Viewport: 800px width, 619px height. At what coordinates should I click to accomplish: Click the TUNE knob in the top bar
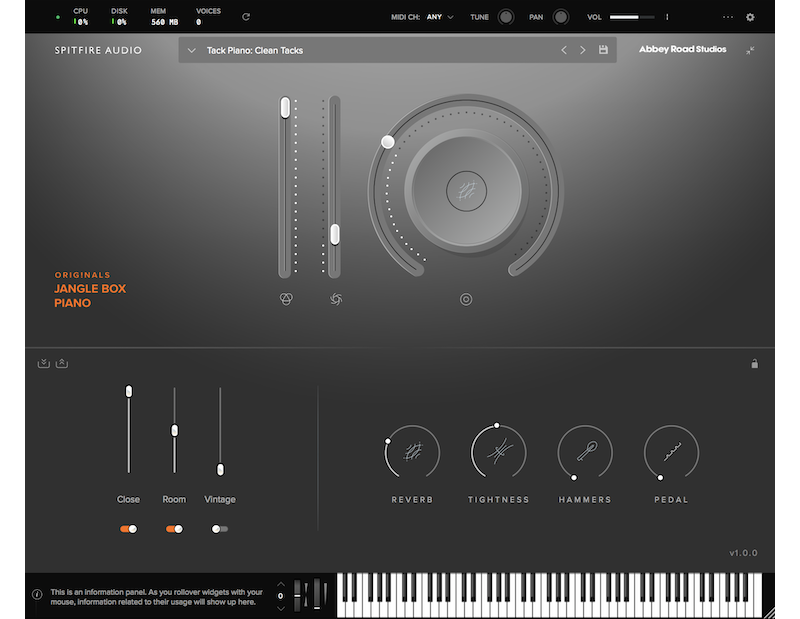coord(506,17)
